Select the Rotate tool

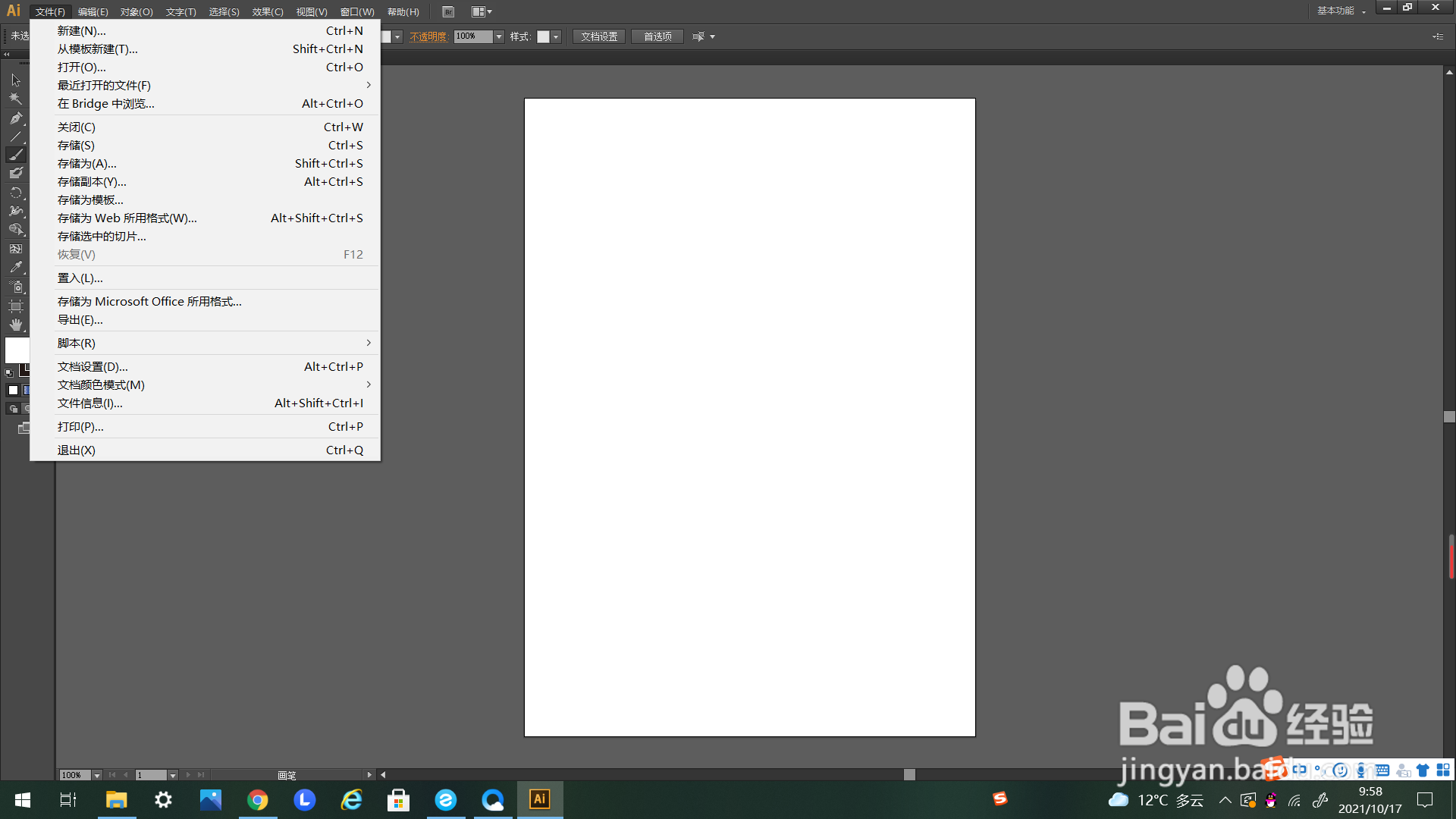click(x=16, y=193)
